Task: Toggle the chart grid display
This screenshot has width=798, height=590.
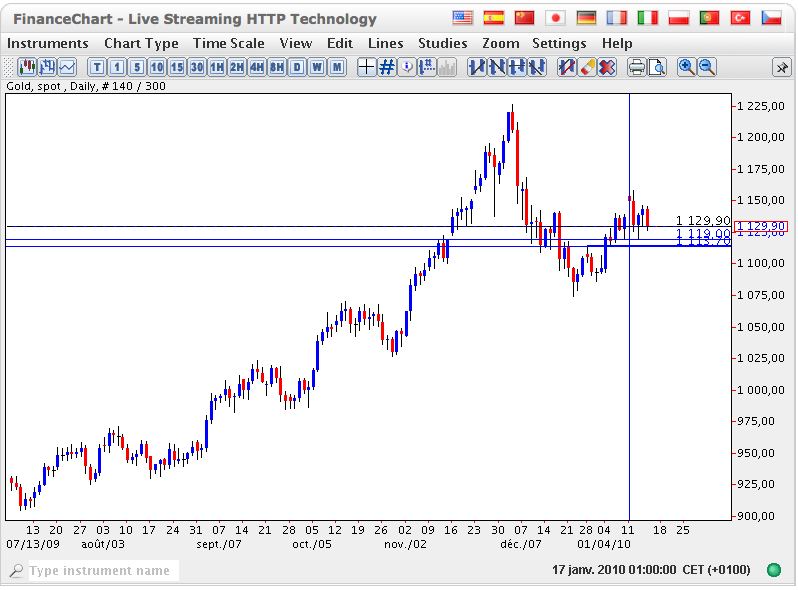Action: coord(386,67)
